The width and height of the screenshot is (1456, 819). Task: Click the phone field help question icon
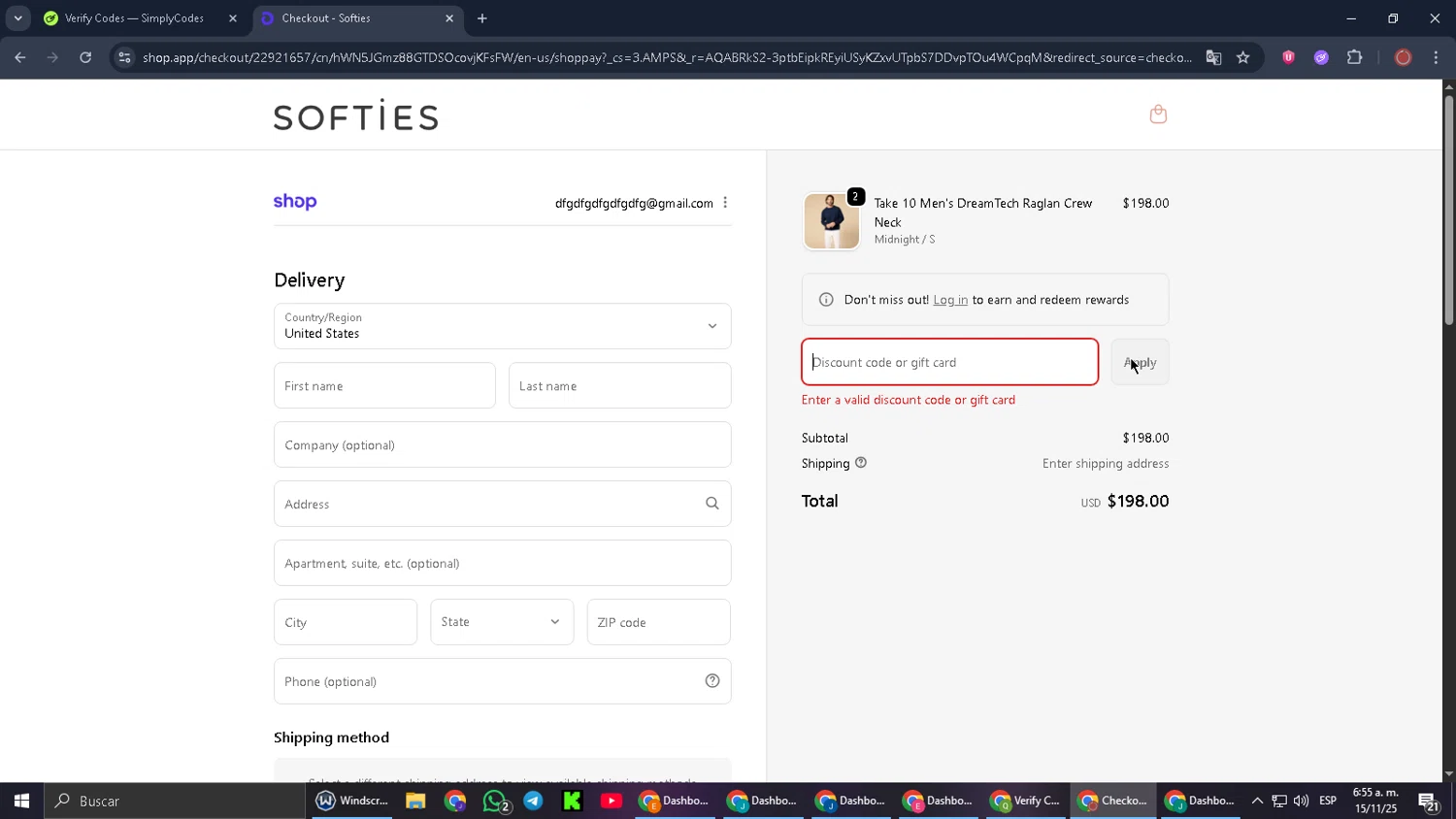click(x=712, y=681)
